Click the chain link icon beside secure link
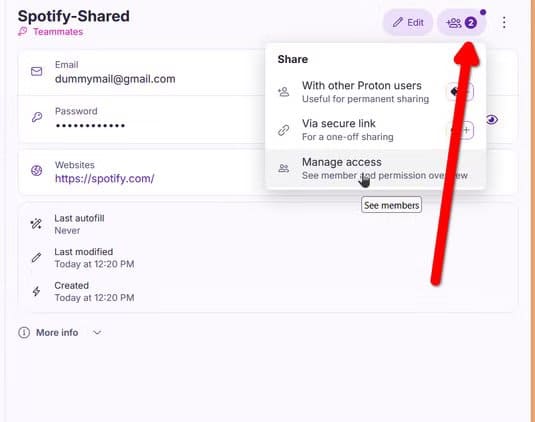 click(284, 130)
